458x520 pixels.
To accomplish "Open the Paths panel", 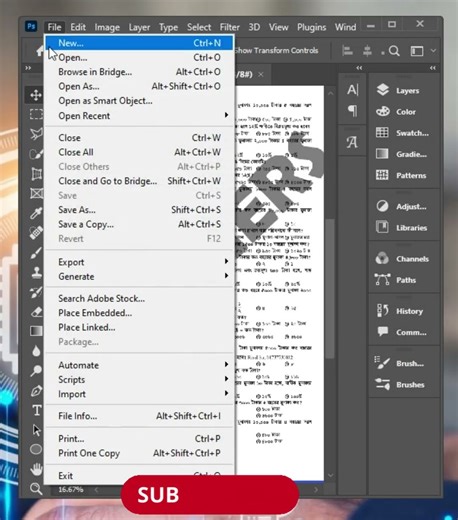I will pyautogui.click(x=404, y=280).
